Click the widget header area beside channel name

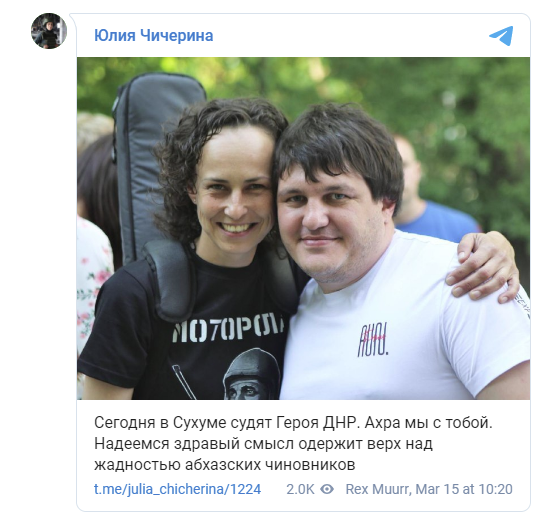coord(349,36)
